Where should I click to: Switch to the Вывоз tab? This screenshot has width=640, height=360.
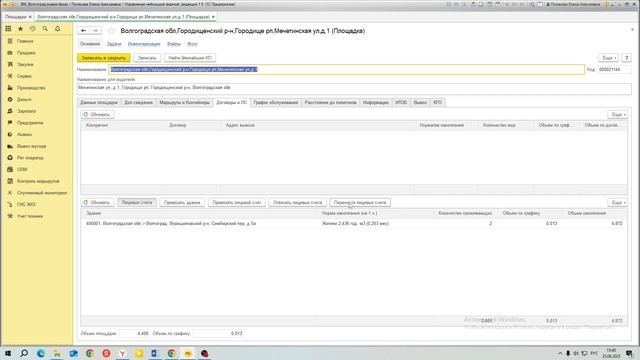coord(420,102)
